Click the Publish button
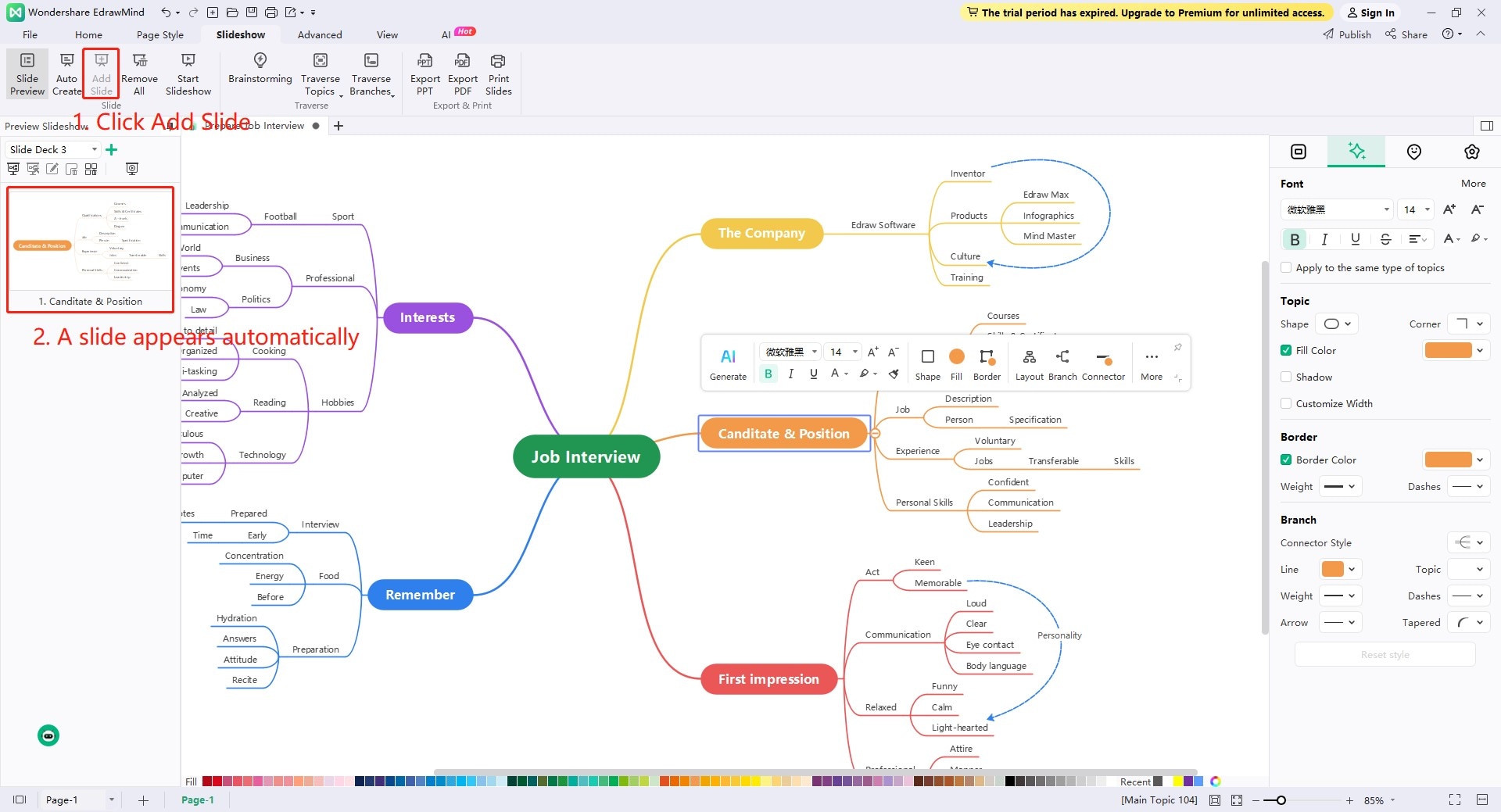 point(1347,34)
